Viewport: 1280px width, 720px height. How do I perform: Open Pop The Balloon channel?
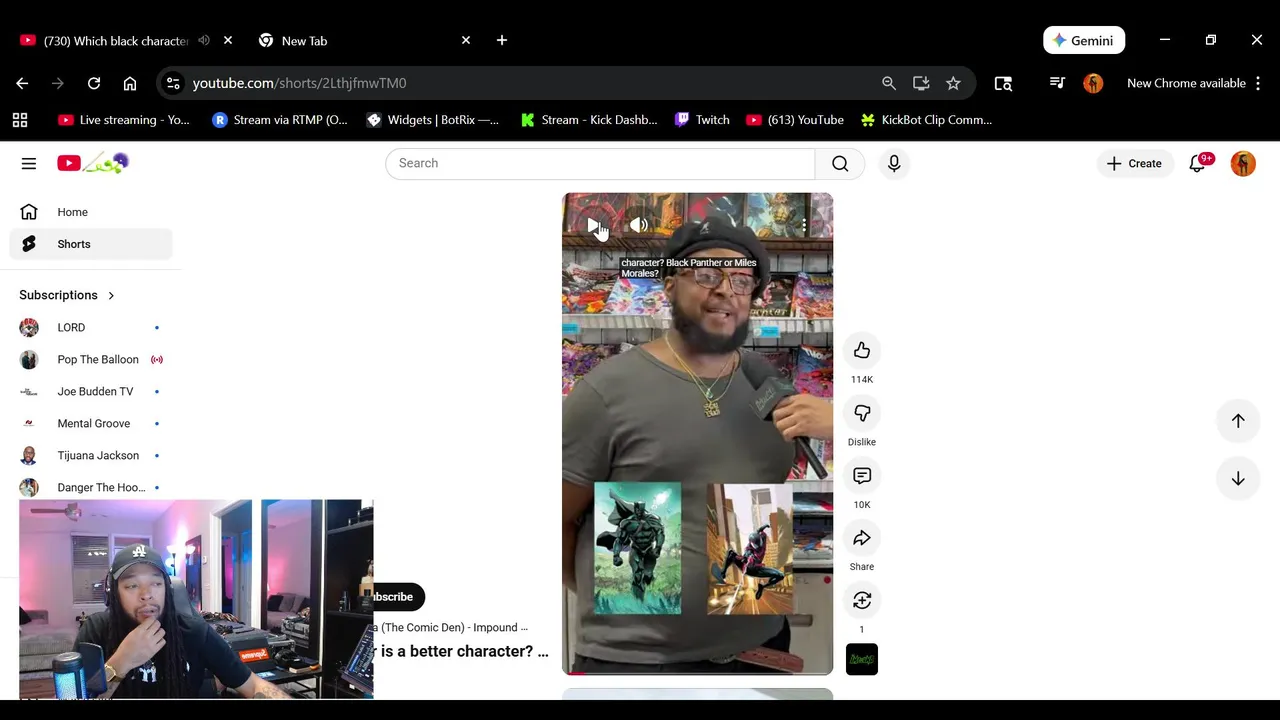point(91,359)
